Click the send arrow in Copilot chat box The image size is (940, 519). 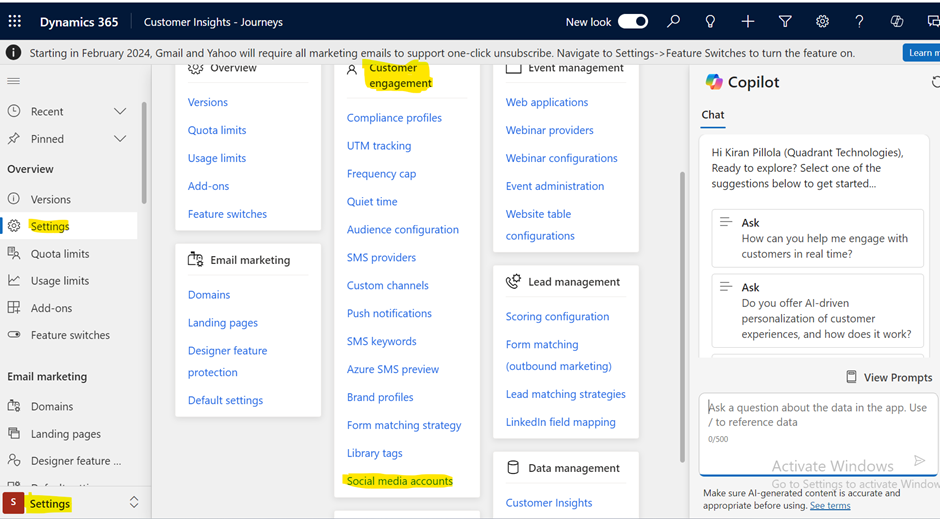tap(919, 460)
